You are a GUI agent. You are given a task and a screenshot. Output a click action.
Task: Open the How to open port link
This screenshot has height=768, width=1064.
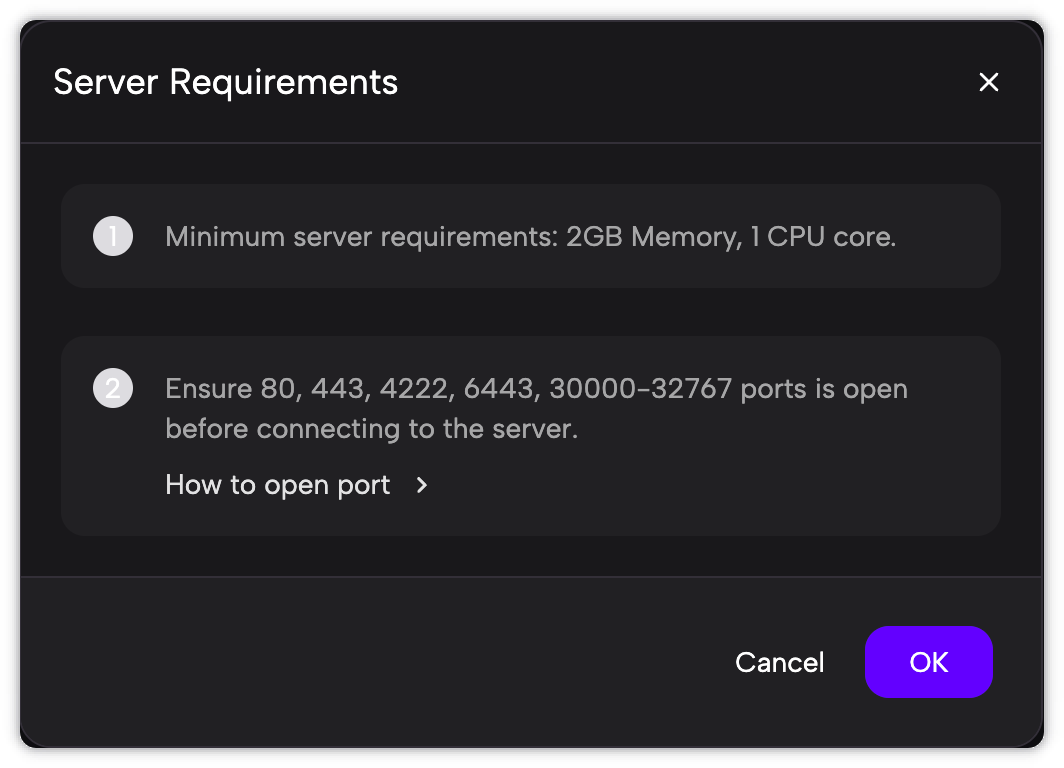[x=278, y=485]
